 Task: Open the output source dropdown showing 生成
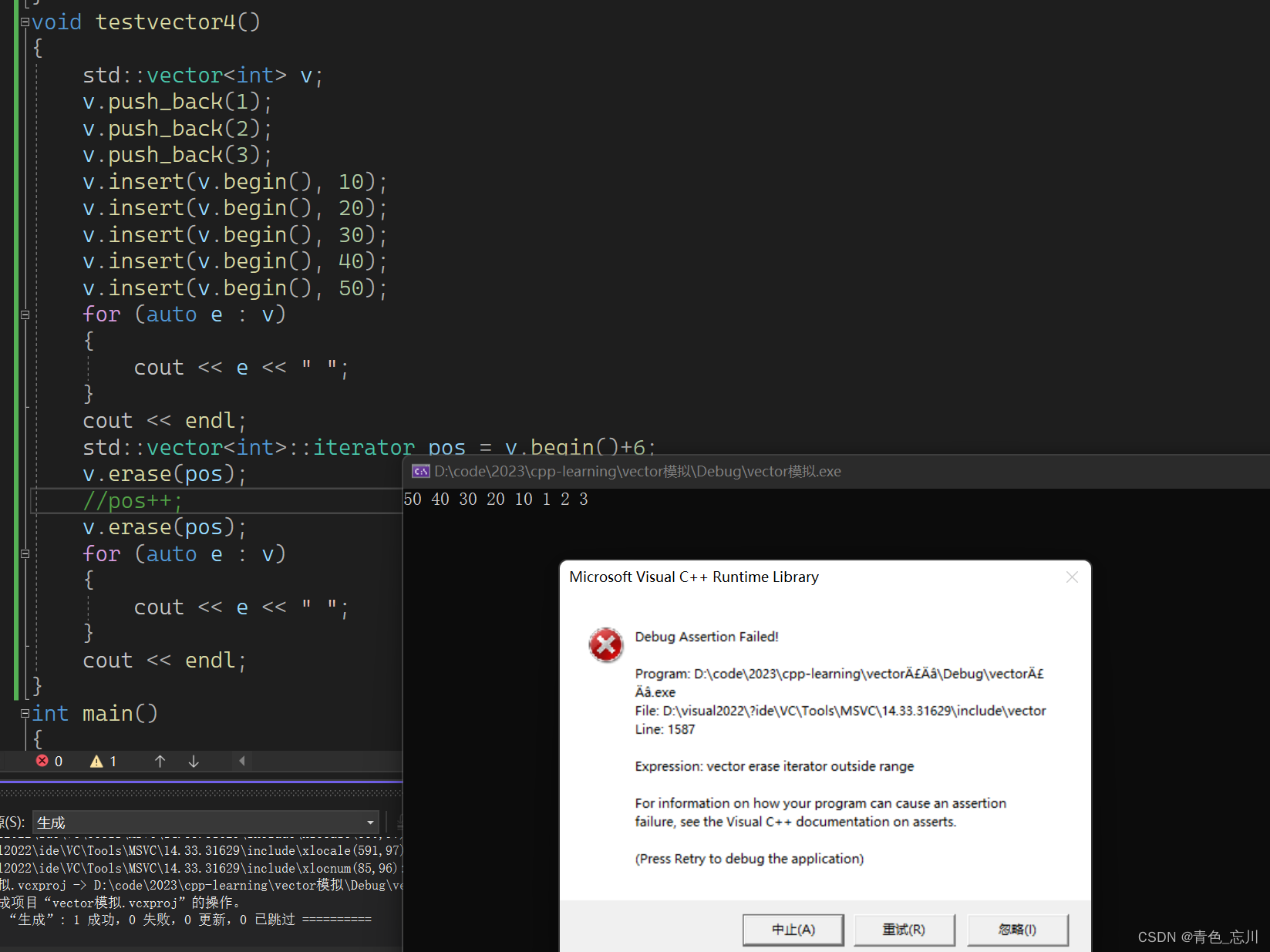(207, 822)
